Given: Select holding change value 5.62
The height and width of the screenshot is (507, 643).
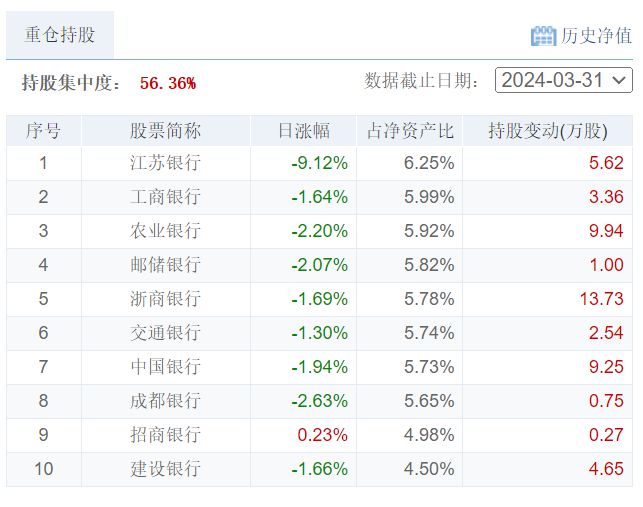Looking at the screenshot, I should click(x=607, y=163).
